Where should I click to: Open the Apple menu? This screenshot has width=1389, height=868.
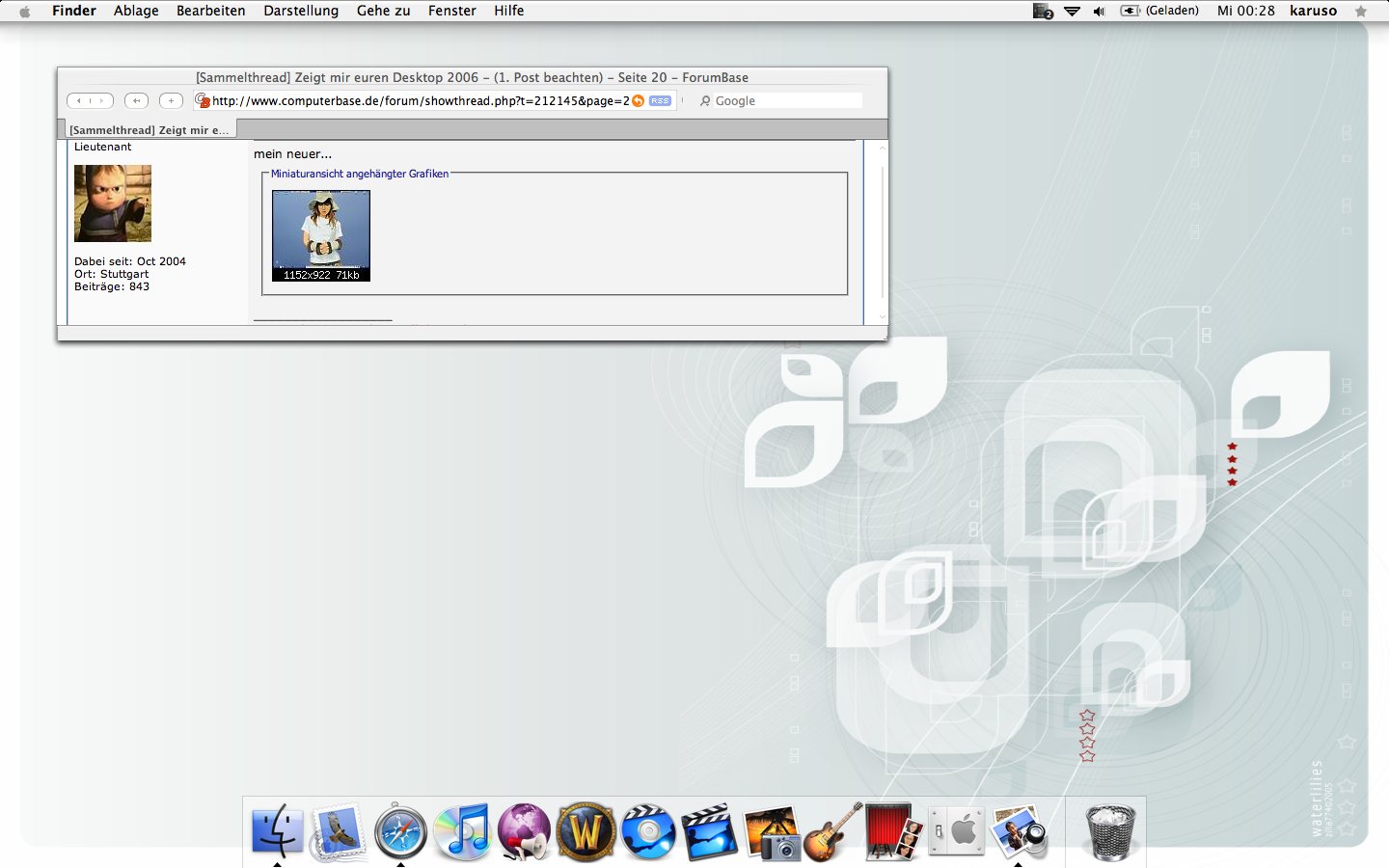pyautogui.click(x=25, y=11)
